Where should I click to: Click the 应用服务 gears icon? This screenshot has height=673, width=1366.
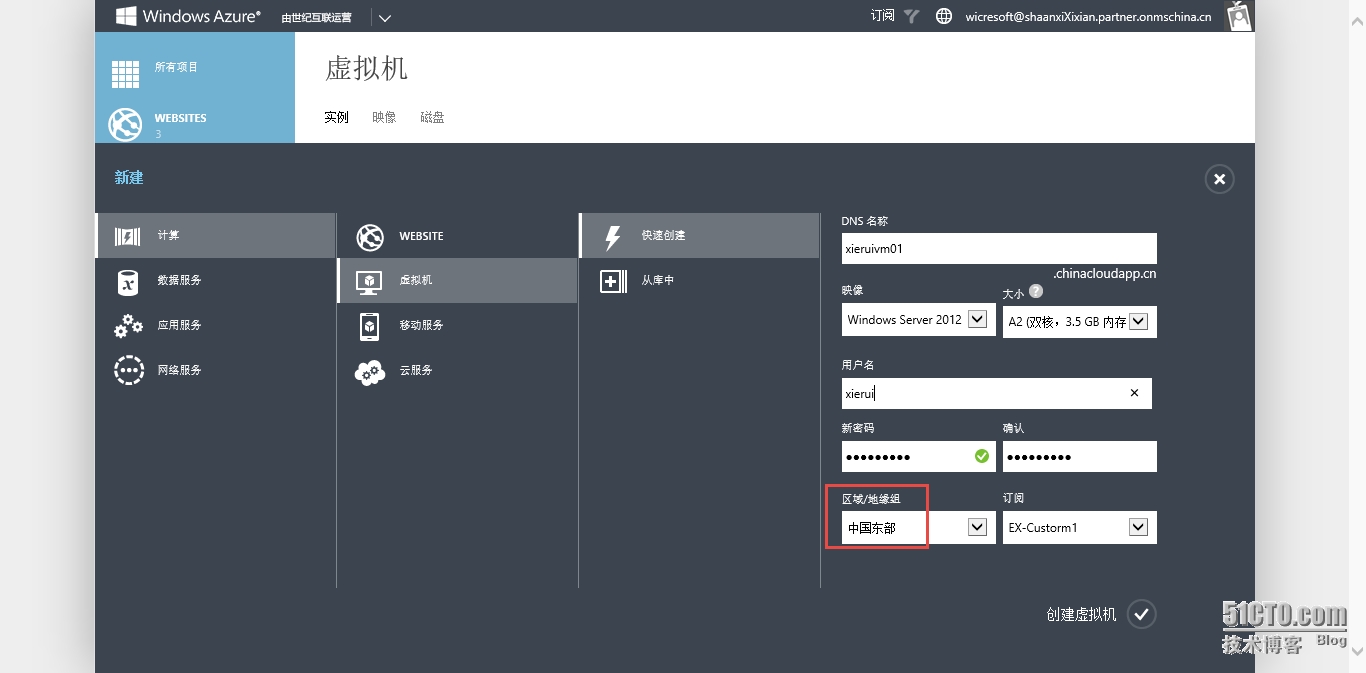point(128,326)
